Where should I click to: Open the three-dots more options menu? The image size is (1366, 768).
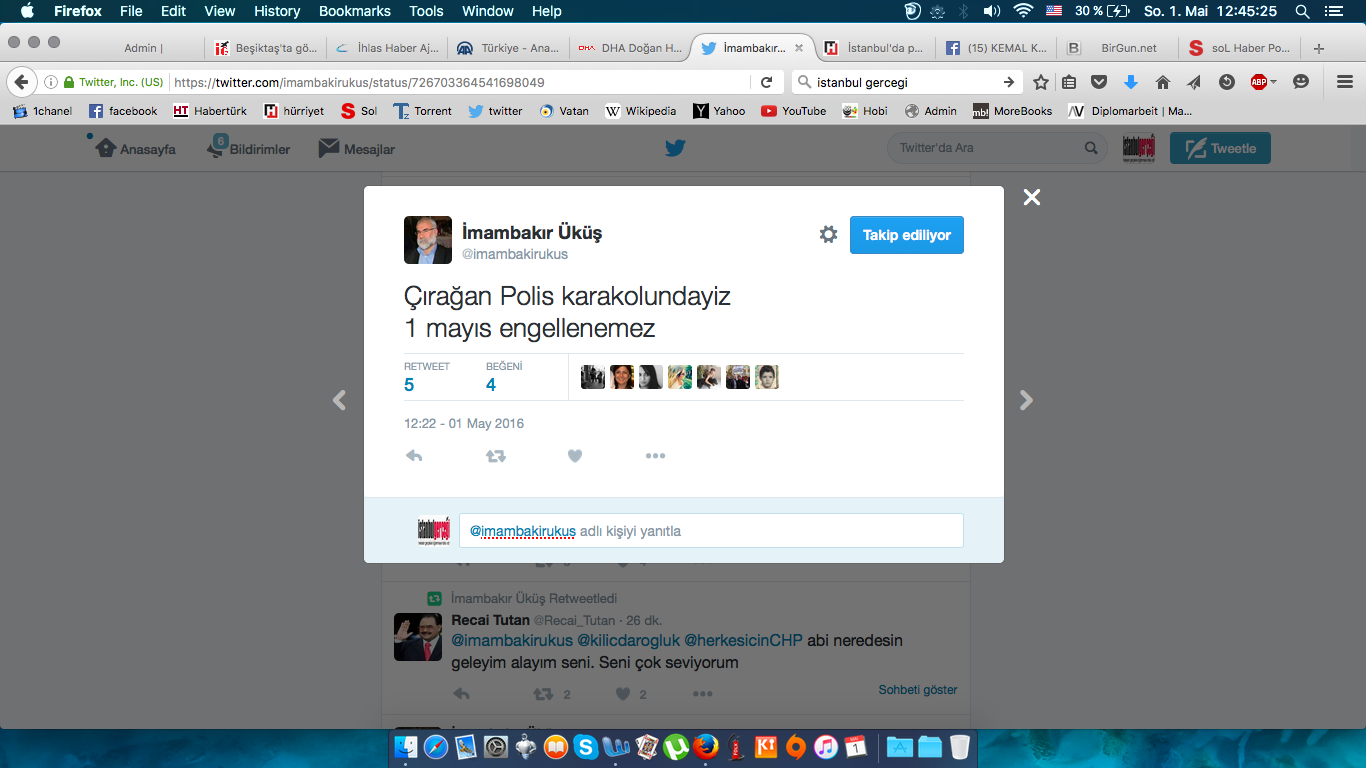coord(655,456)
